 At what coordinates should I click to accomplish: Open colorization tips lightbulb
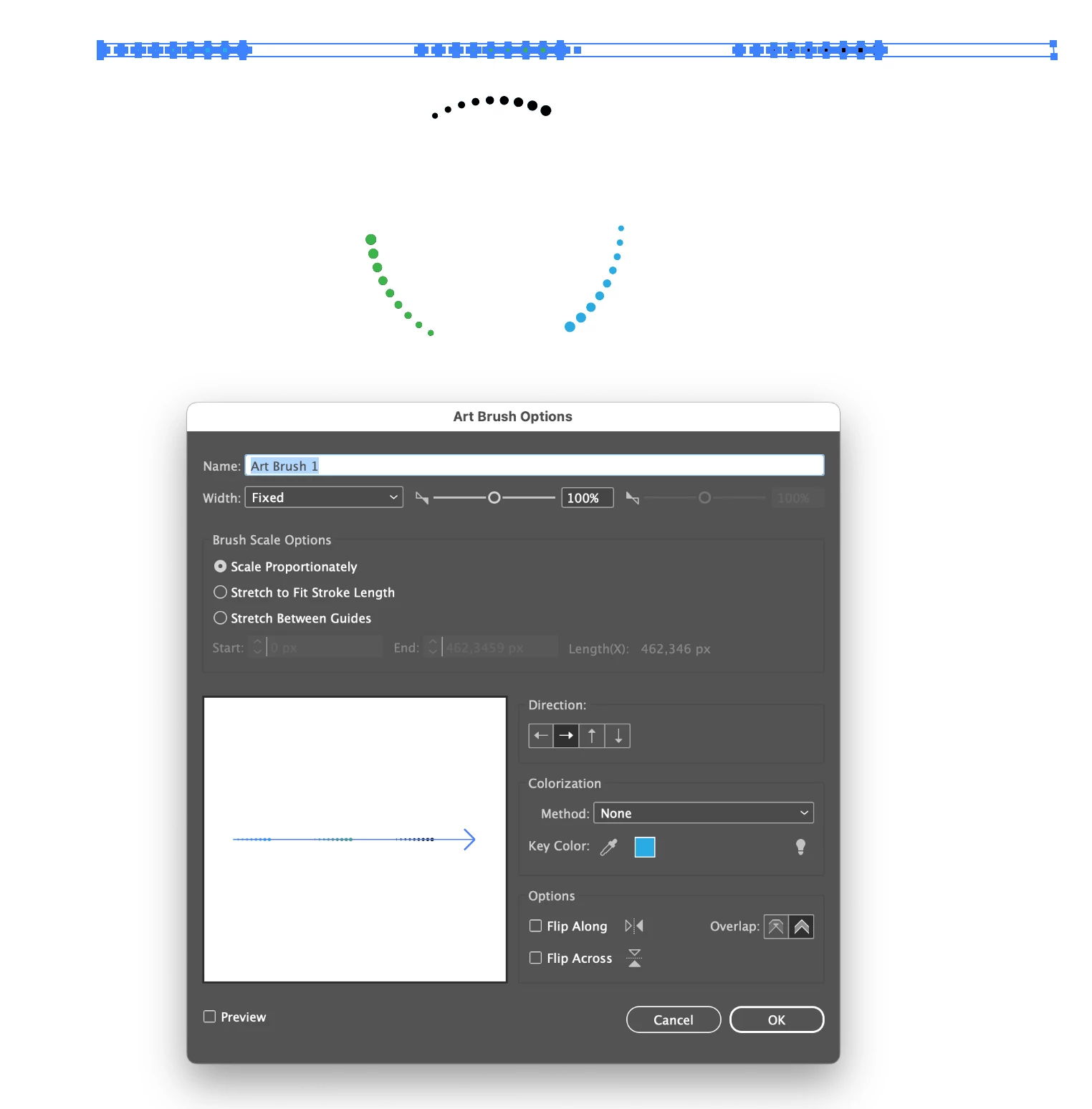click(800, 848)
